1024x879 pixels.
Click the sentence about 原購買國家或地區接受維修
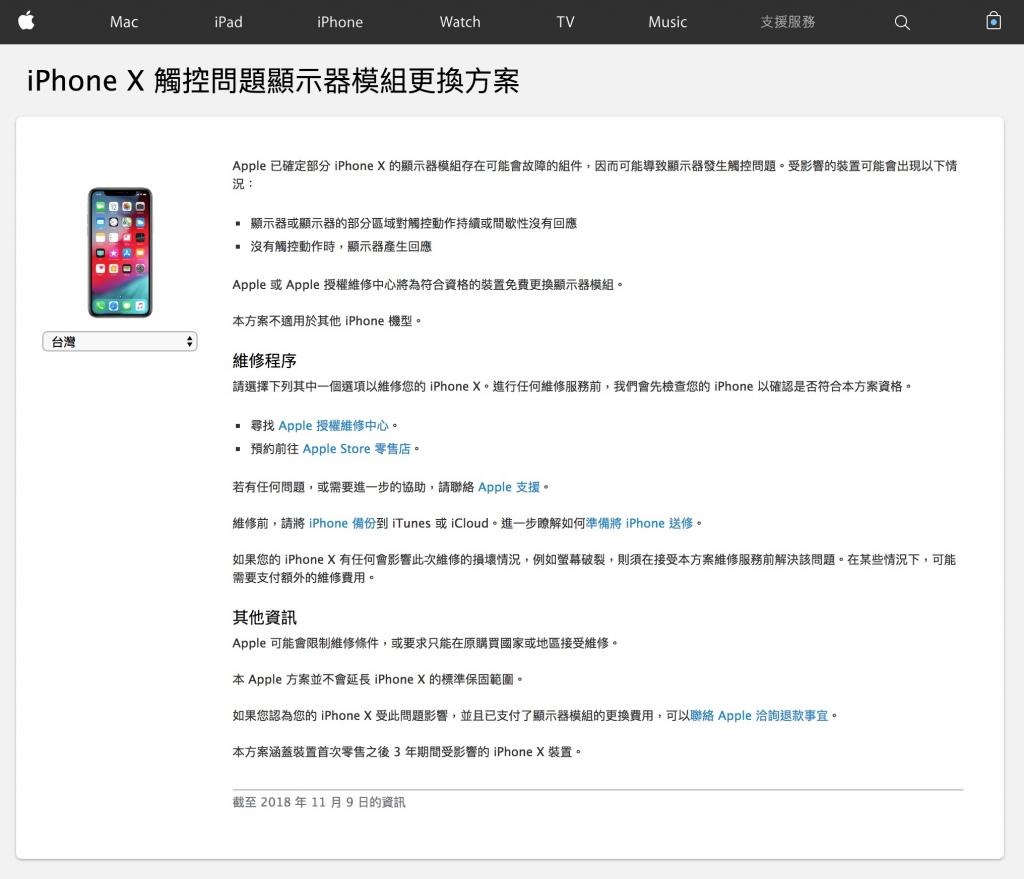[425, 643]
